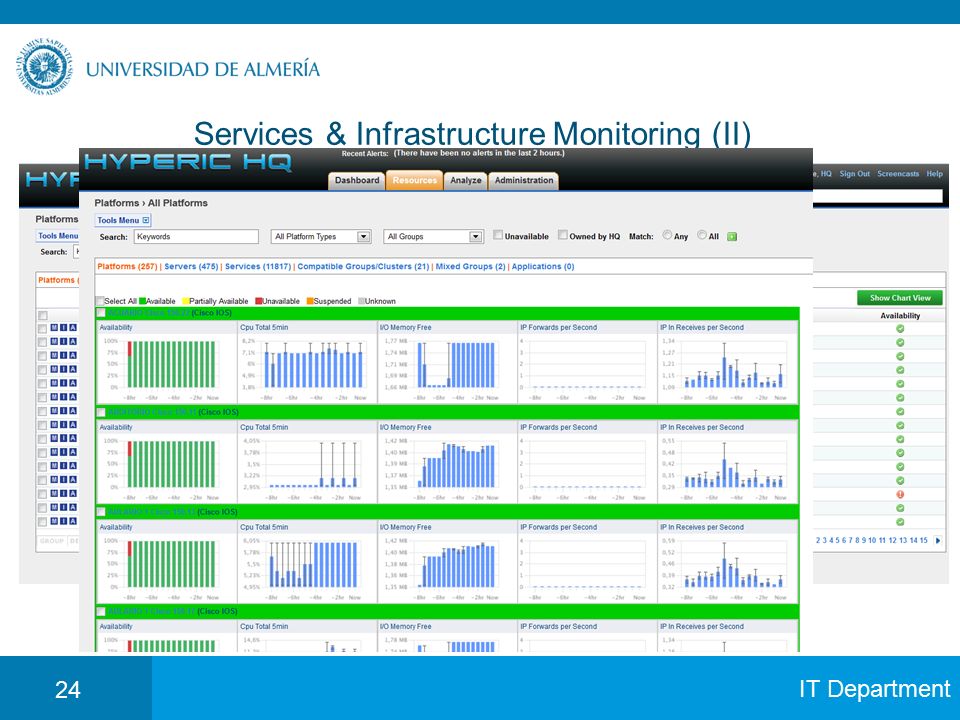
Task: Go to the Administration tab
Action: point(523,181)
